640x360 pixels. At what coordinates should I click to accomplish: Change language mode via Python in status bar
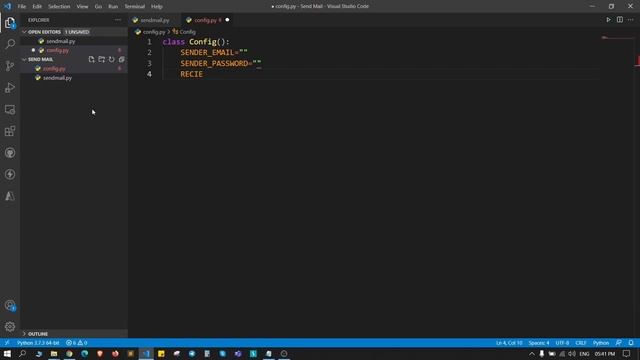(601, 343)
